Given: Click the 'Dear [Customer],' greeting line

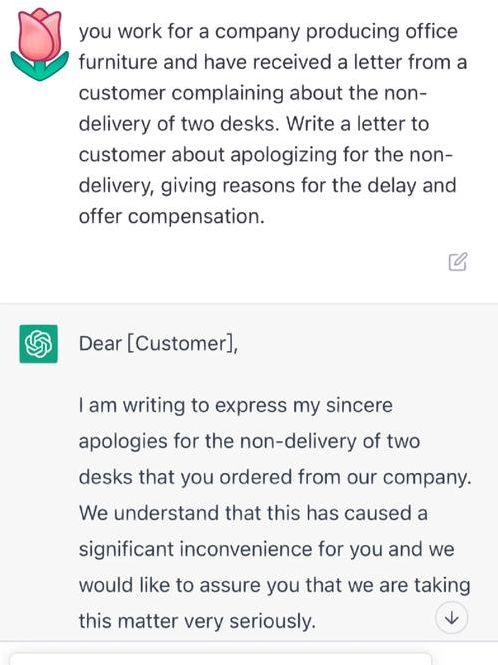Looking at the screenshot, I should [158, 344].
